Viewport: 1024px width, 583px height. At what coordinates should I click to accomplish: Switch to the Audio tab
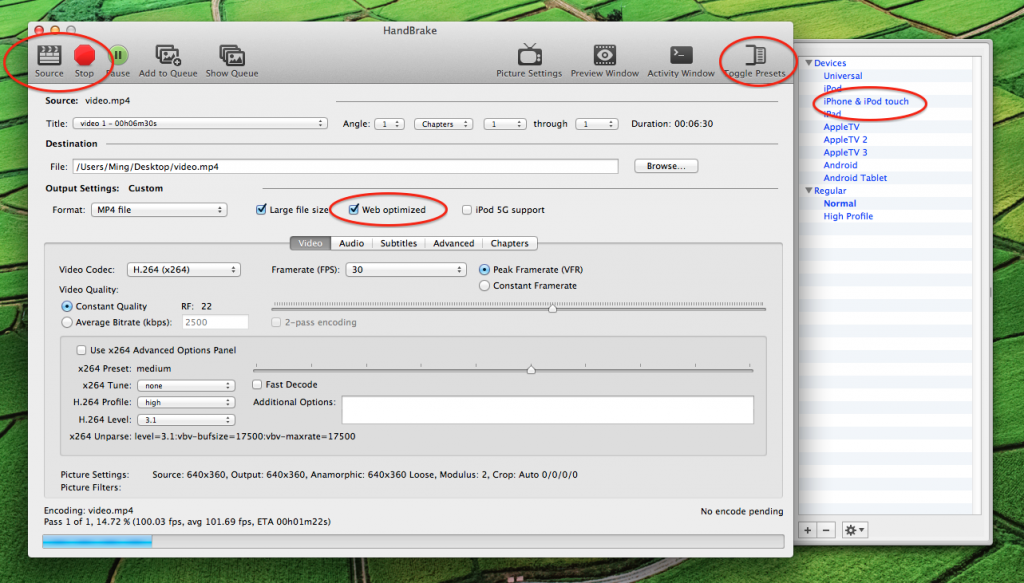(x=351, y=243)
